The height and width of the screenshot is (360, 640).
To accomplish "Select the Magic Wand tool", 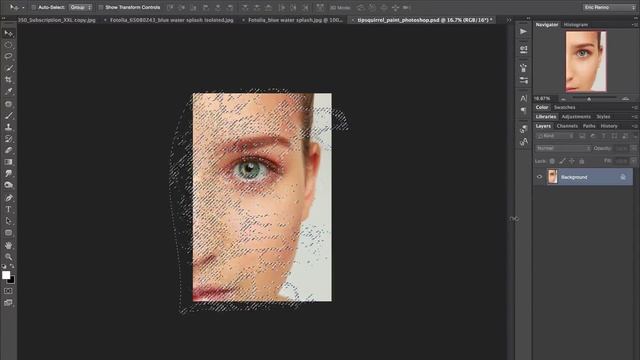I will 9,68.
